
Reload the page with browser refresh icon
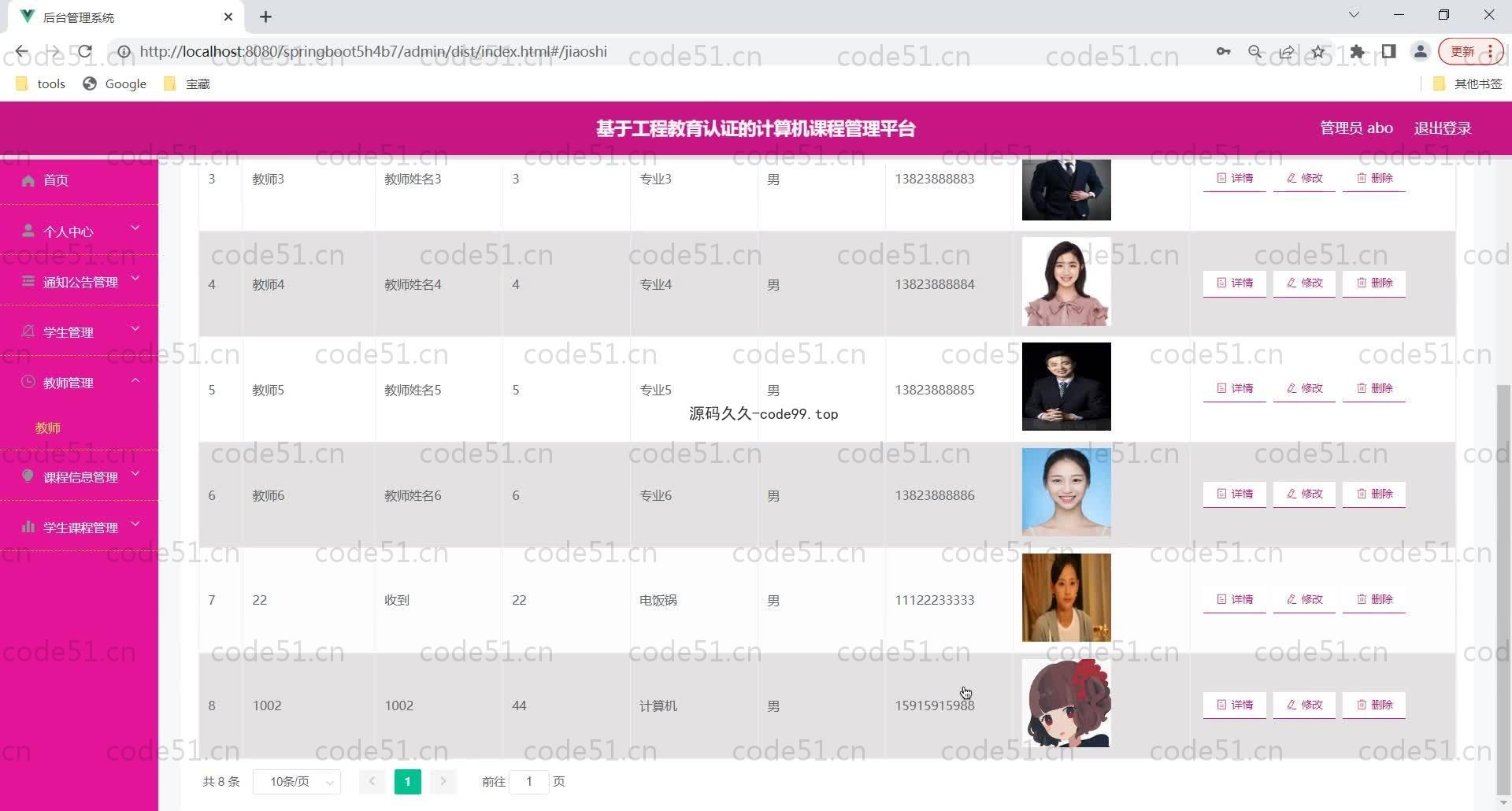coord(85,52)
